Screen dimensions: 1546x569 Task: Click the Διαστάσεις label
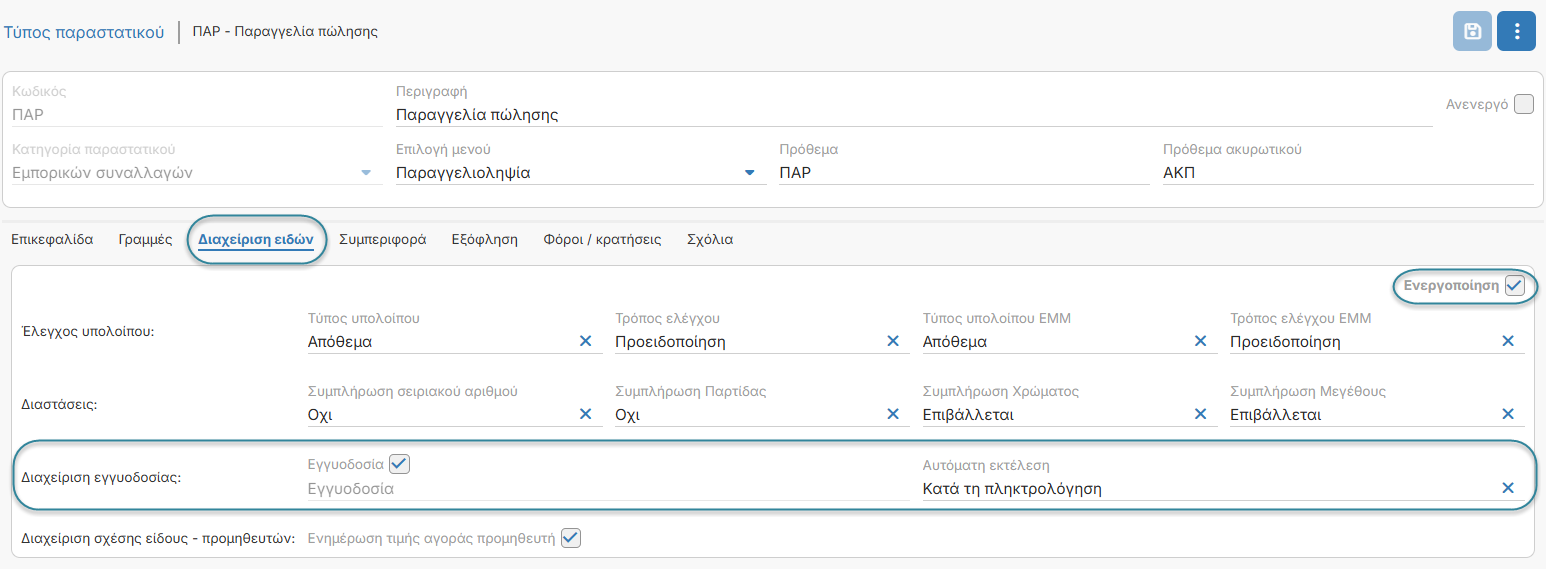59,405
